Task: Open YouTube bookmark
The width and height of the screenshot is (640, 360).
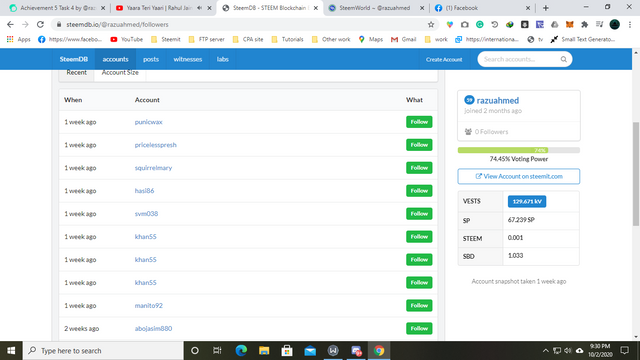Action: coord(127,39)
